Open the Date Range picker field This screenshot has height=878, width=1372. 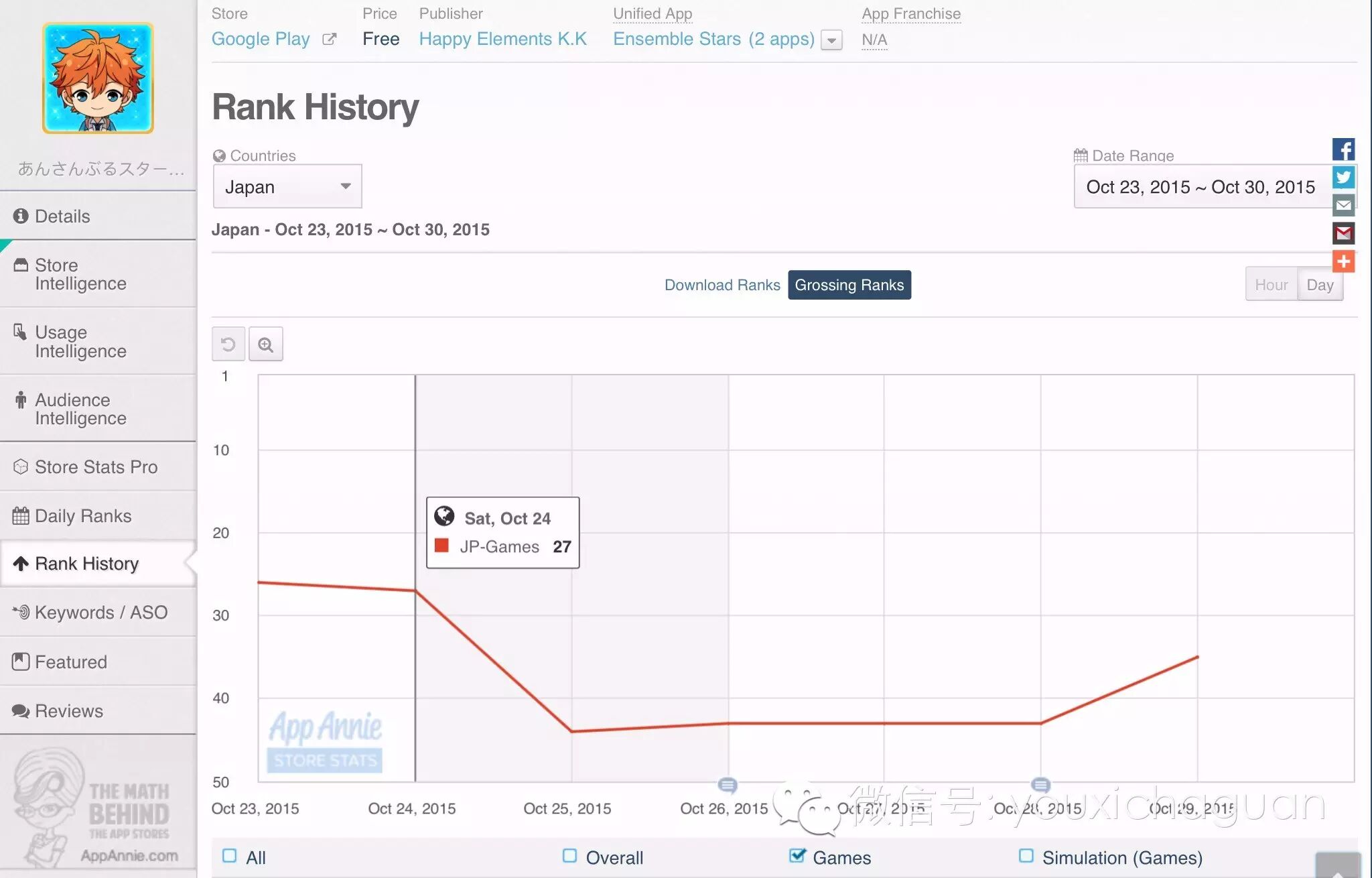pyautogui.click(x=1200, y=187)
